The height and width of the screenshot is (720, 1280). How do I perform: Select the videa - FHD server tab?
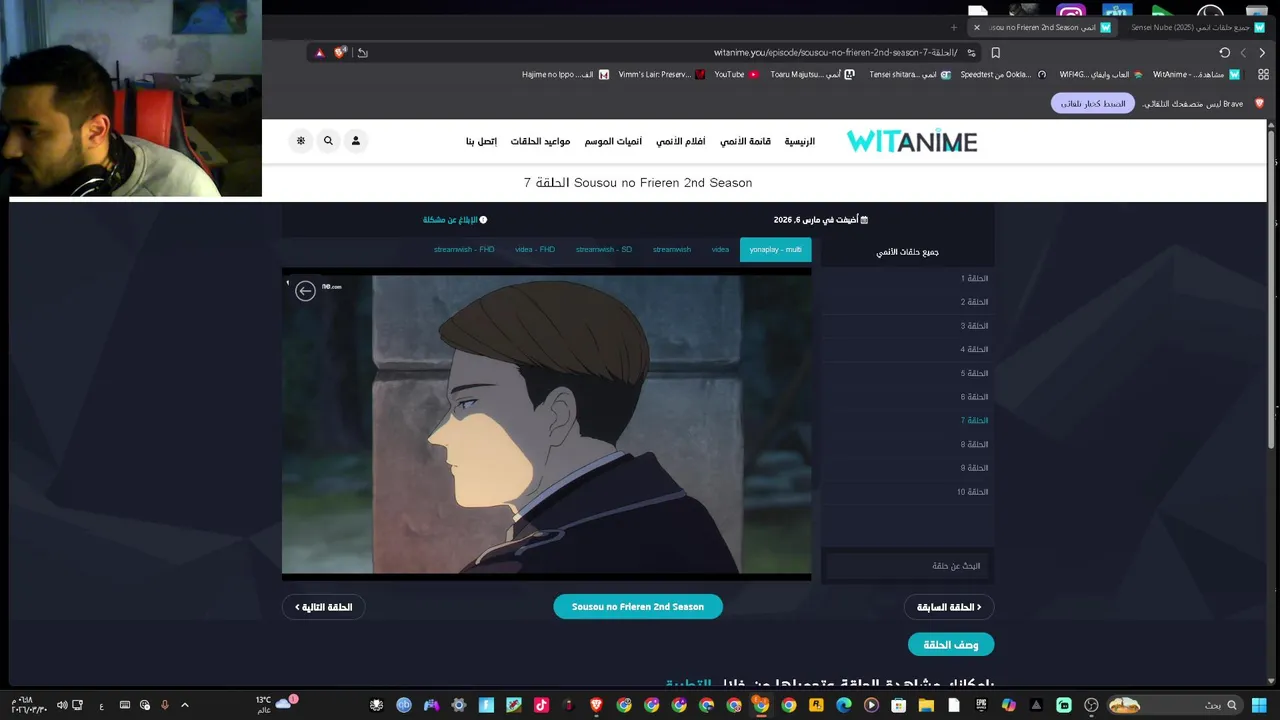pos(535,250)
